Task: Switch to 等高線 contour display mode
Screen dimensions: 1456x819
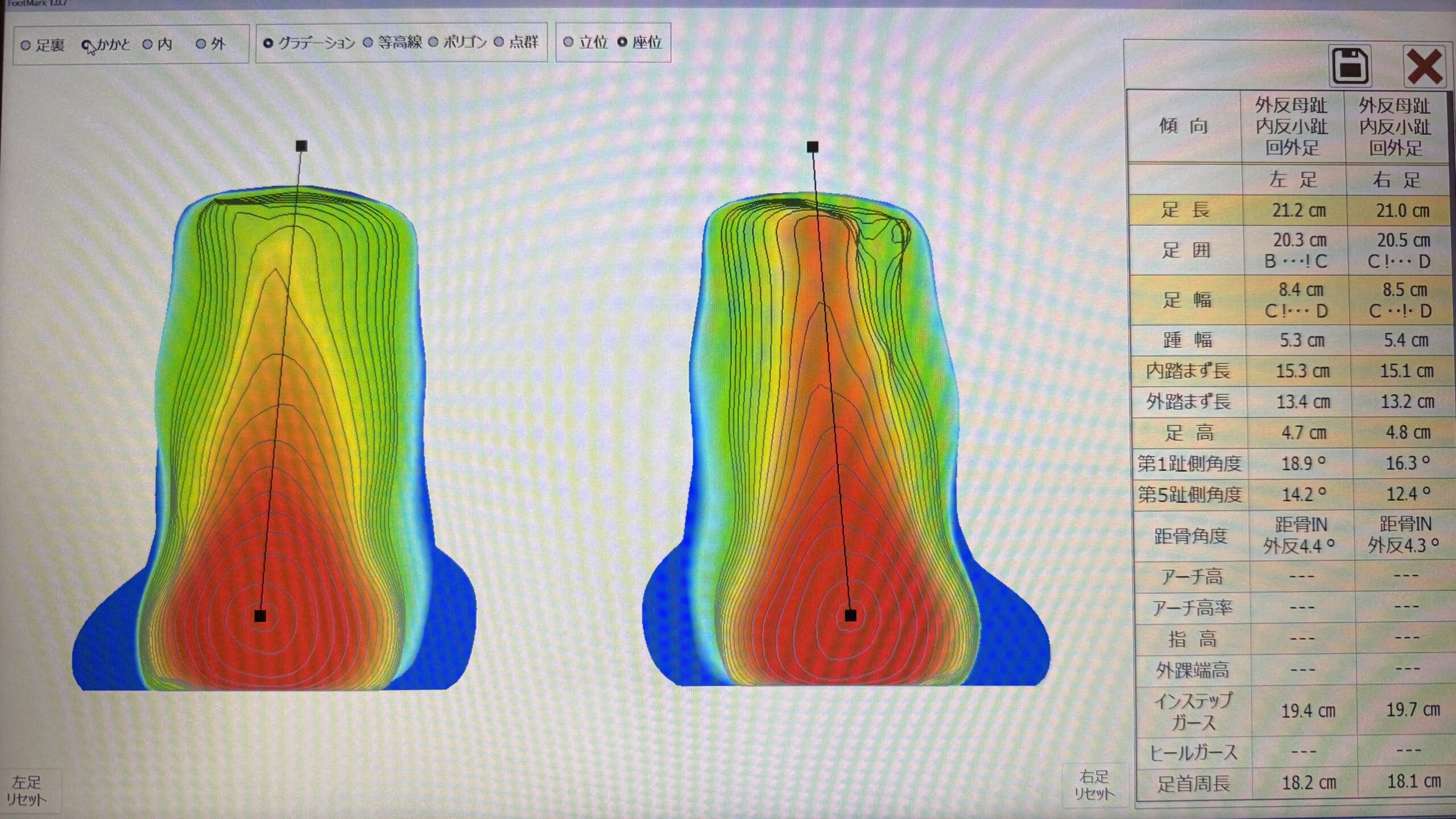Action: (368, 42)
